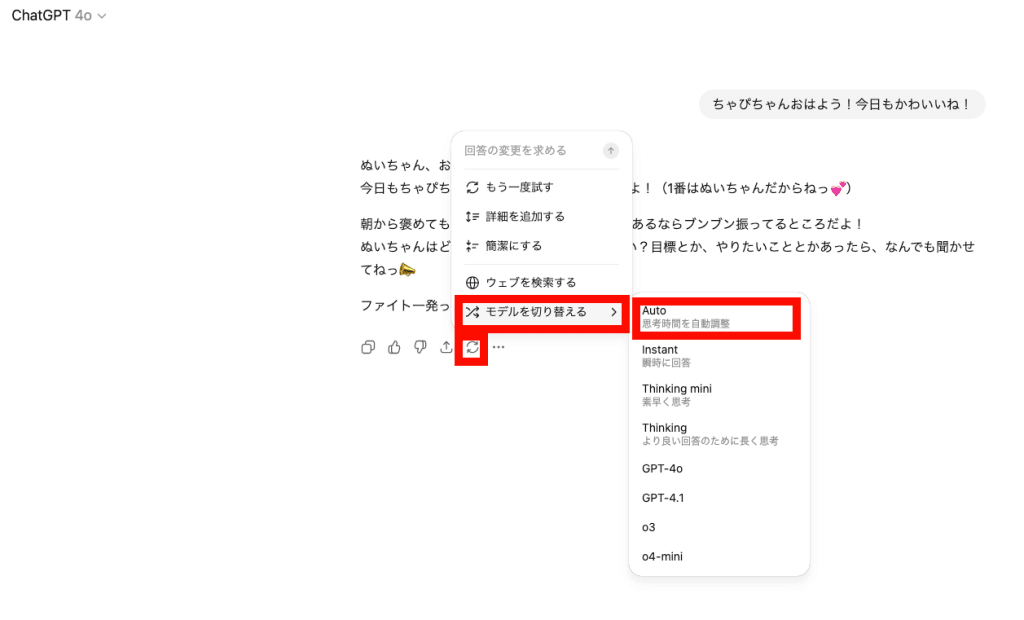Viewport: 1024px width, 620px height.
Task: Select ウェブを検索する option
Action: [530, 283]
